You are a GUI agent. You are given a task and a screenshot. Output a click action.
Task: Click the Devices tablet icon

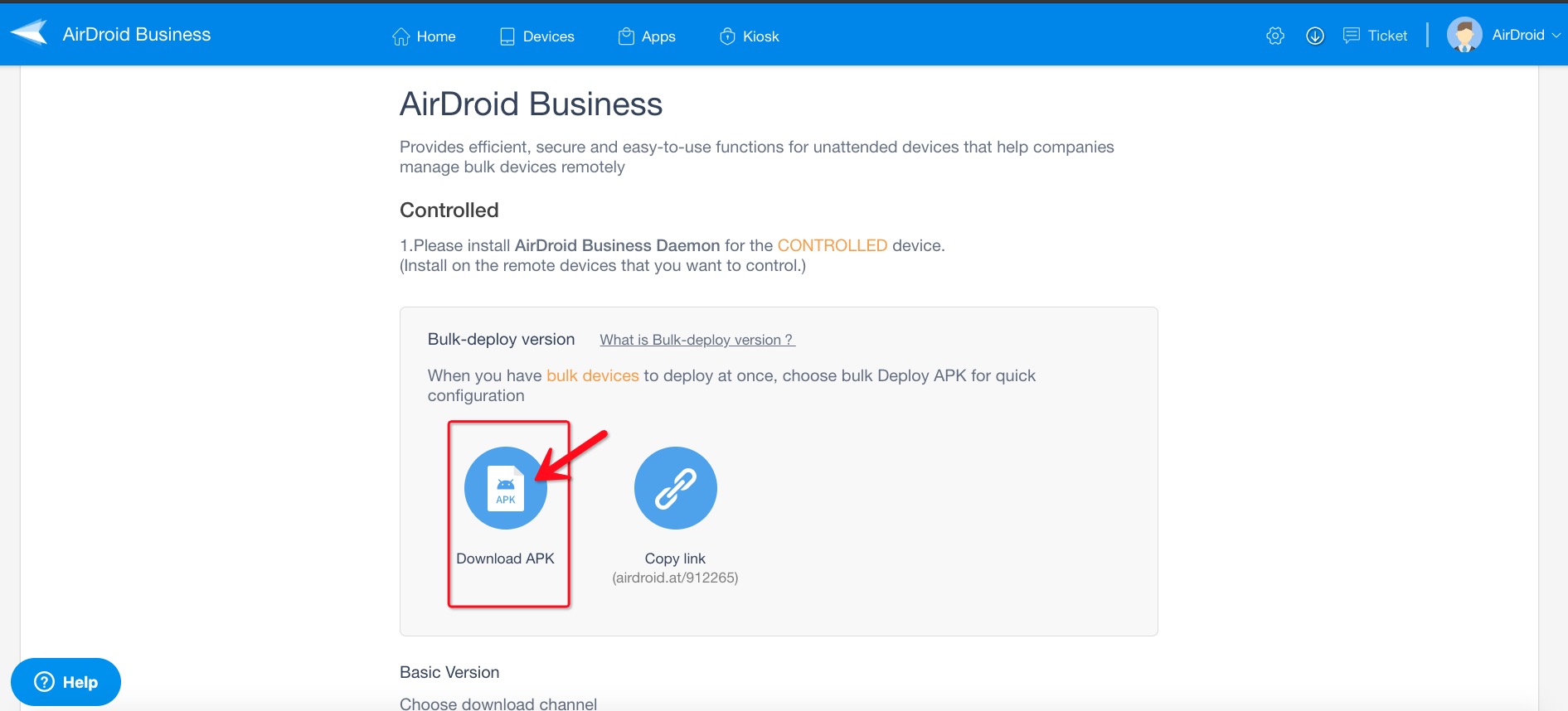(x=507, y=36)
